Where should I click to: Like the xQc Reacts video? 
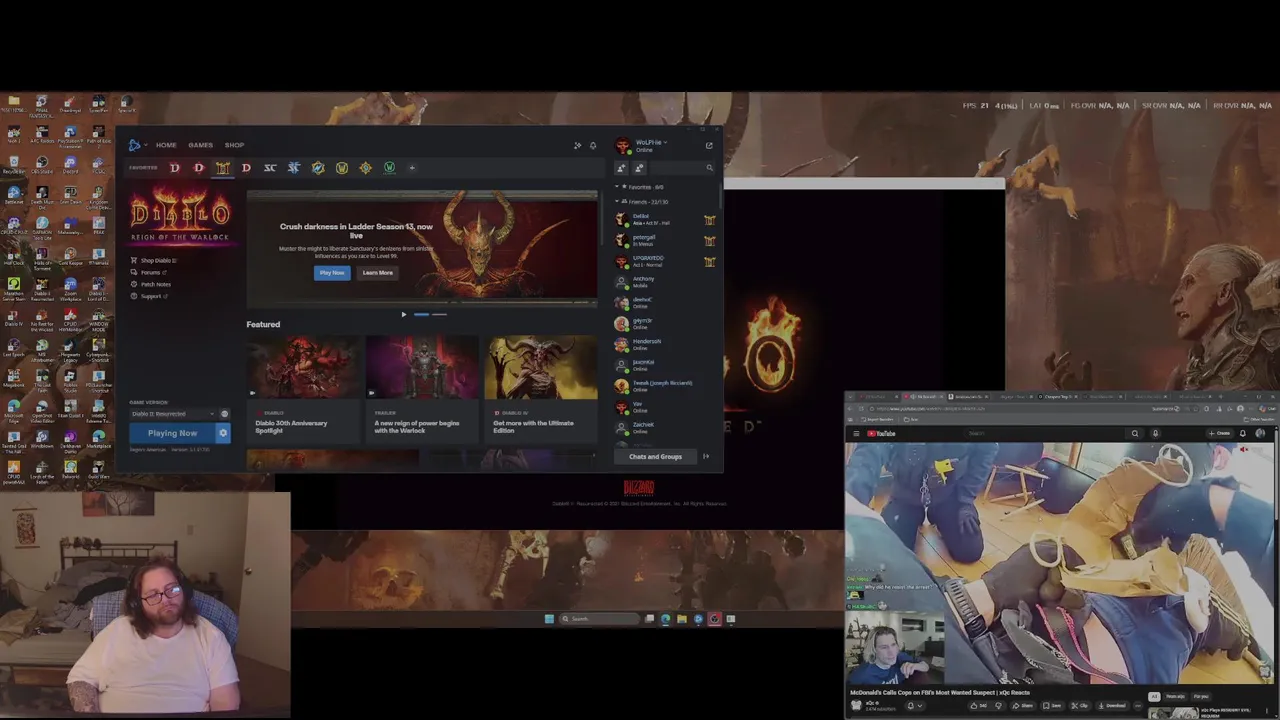coord(981,706)
